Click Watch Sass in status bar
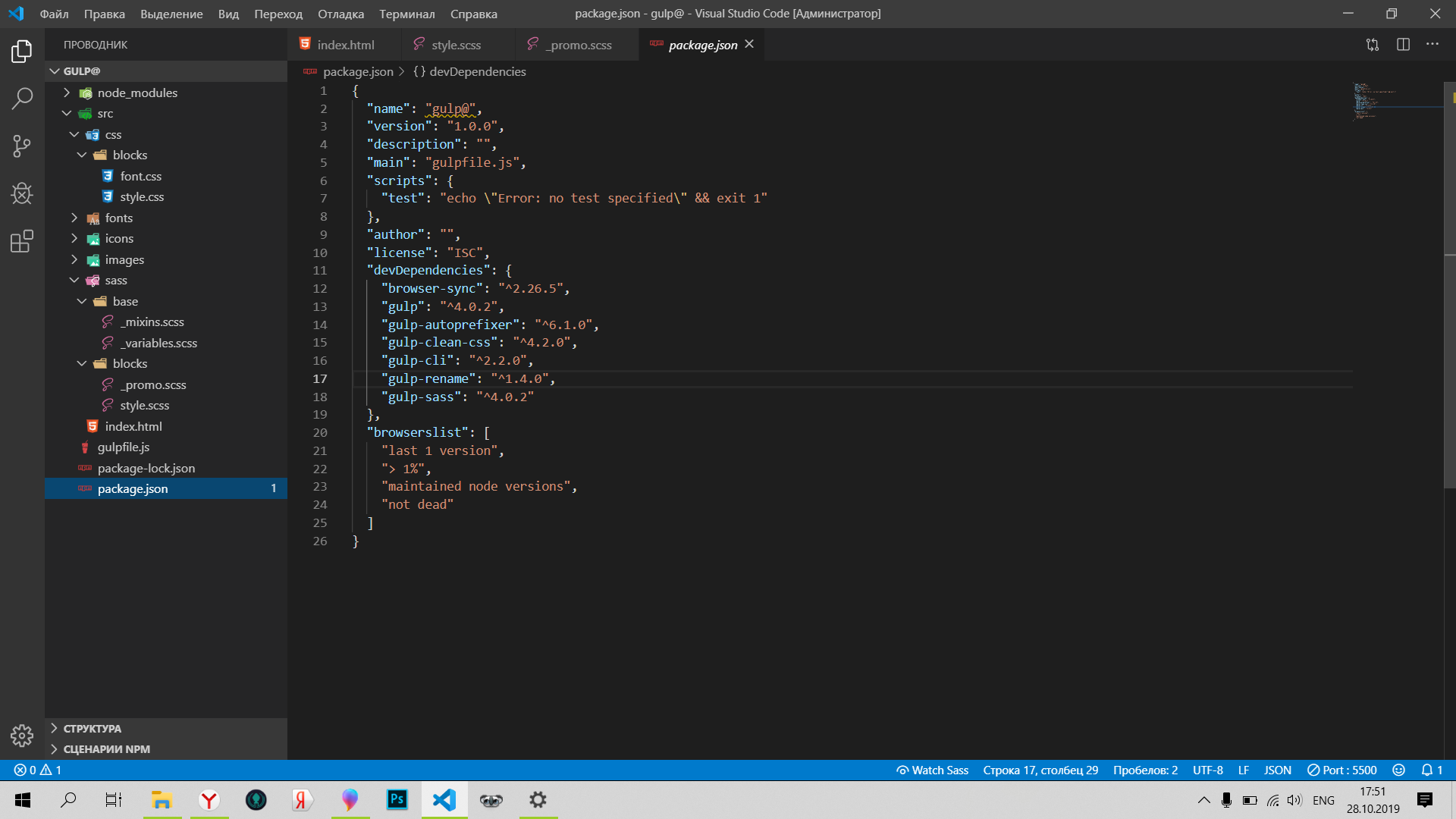The width and height of the screenshot is (1456, 819). 932,770
